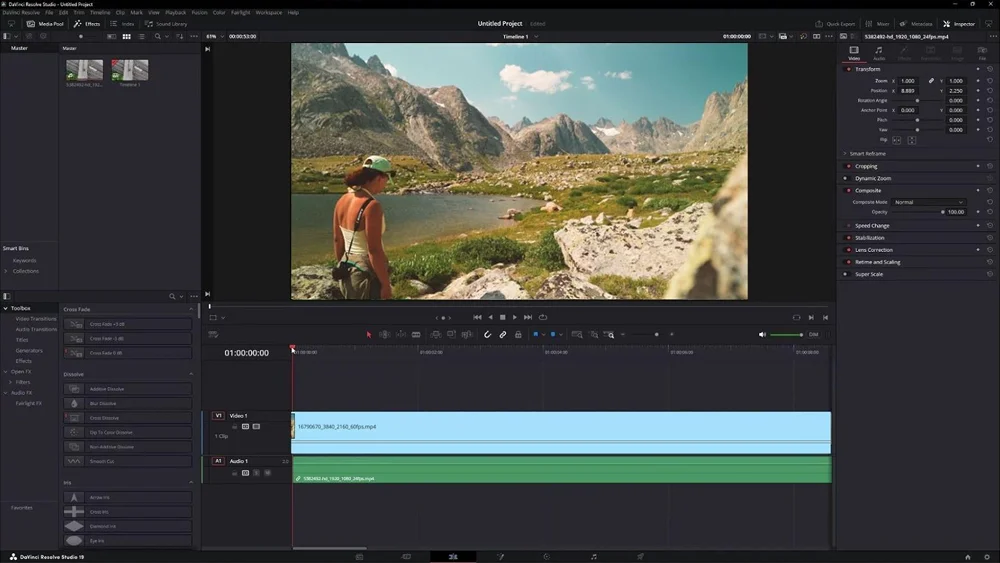The image size is (1000, 563).
Task: Enable the Dynamic Zoom switch
Action: tap(846, 179)
